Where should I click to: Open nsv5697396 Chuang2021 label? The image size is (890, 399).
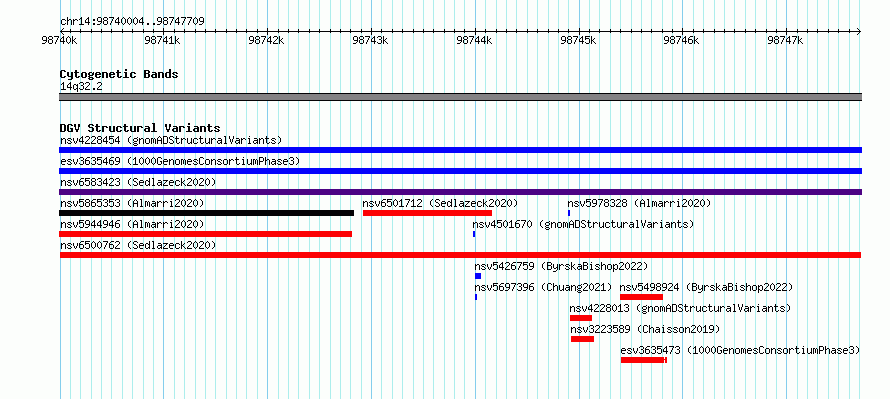[x=544, y=287]
